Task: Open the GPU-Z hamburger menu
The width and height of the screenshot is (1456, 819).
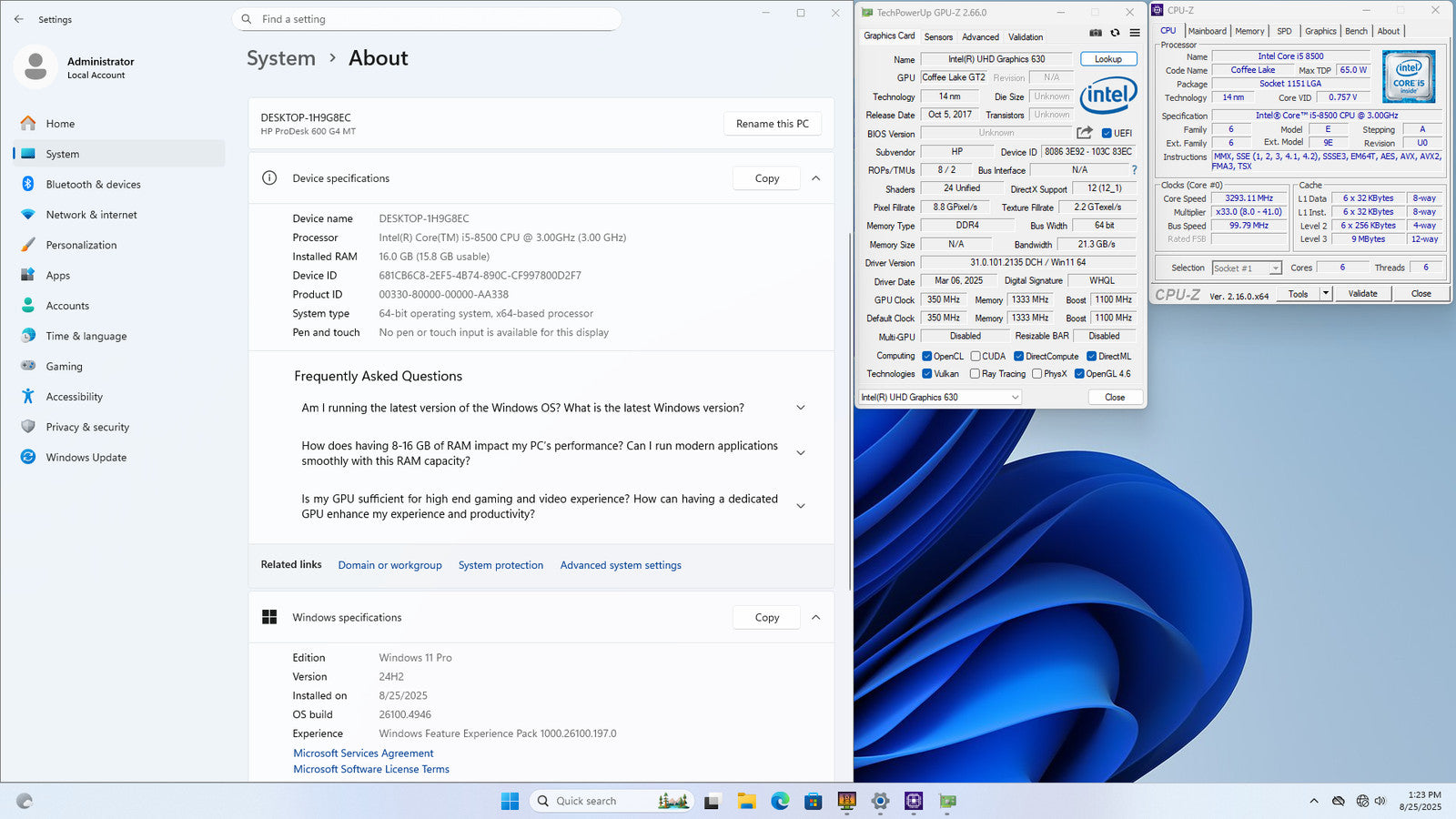Action: pos(1135,33)
